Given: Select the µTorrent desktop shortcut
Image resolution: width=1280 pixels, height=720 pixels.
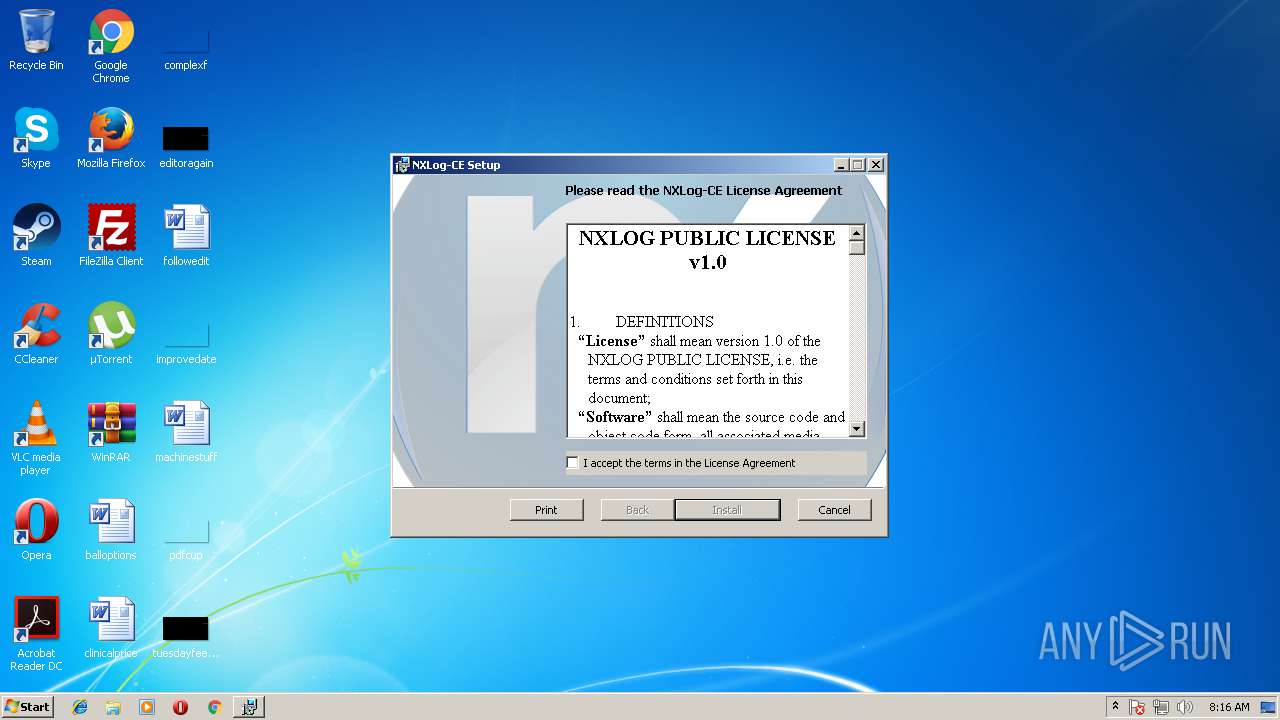Looking at the screenshot, I should [x=111, y=335].
